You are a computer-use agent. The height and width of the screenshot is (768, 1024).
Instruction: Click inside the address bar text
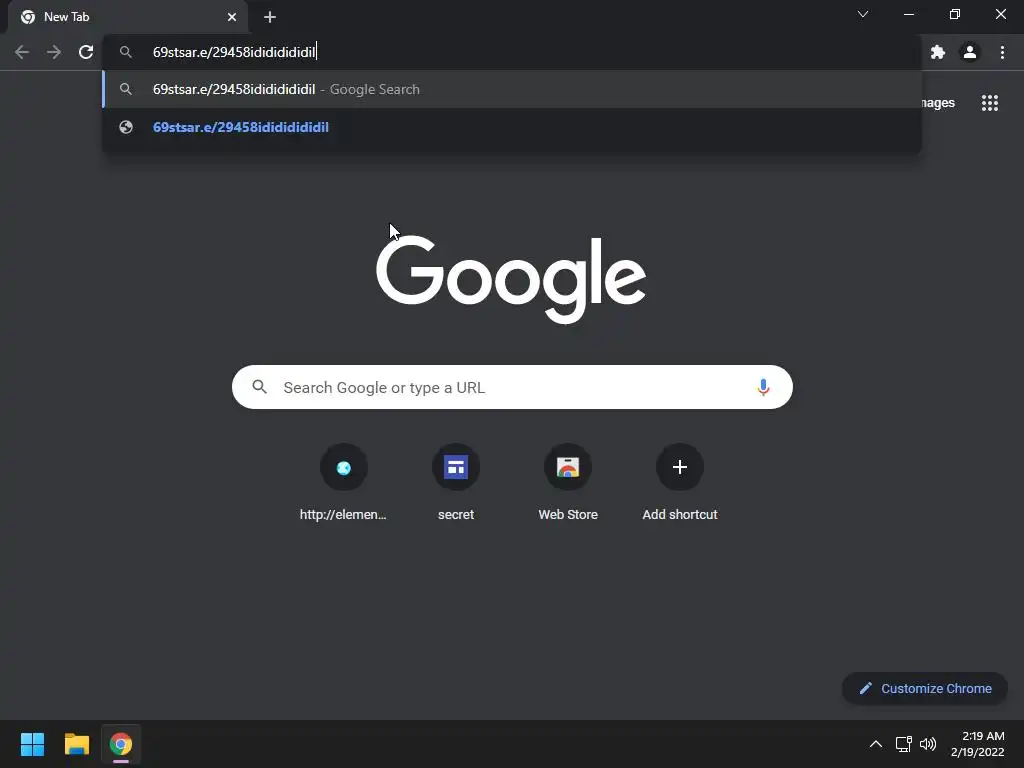point(234,52)
